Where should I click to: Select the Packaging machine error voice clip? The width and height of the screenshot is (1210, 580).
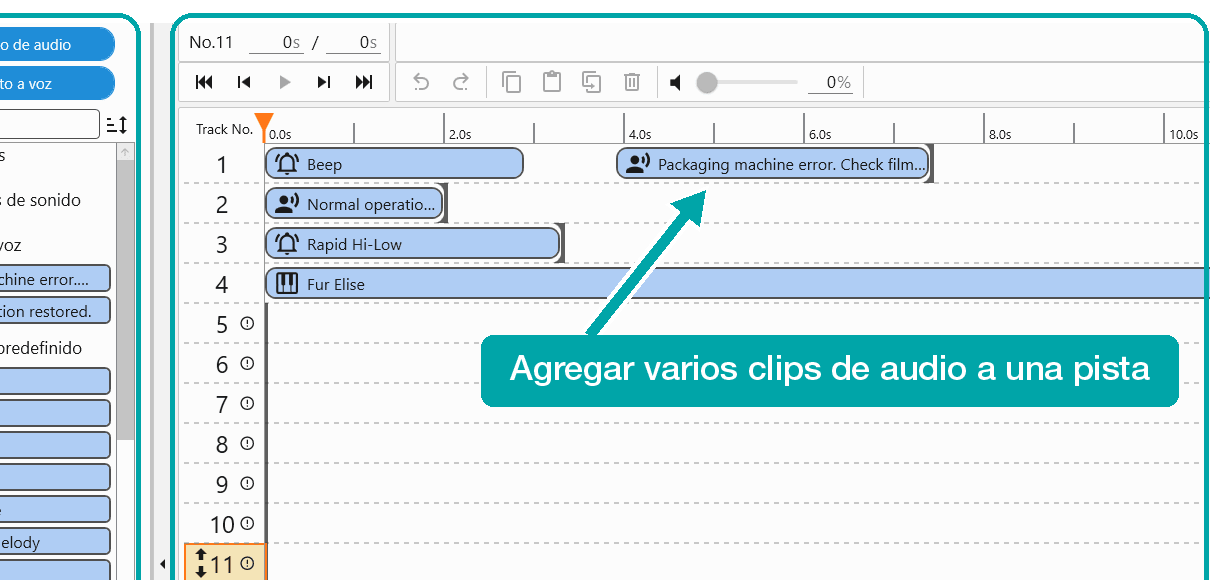pyautogui.click(x=773, y=164)
